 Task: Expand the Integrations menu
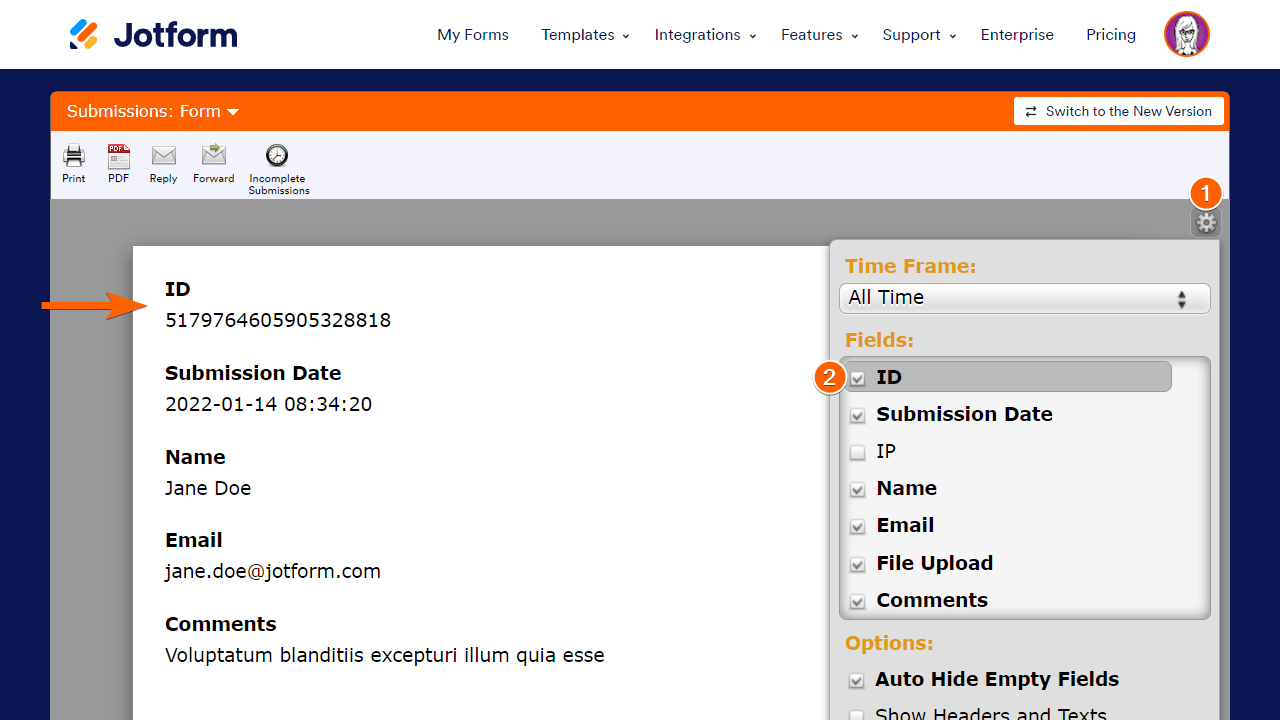tap(705, 35)
